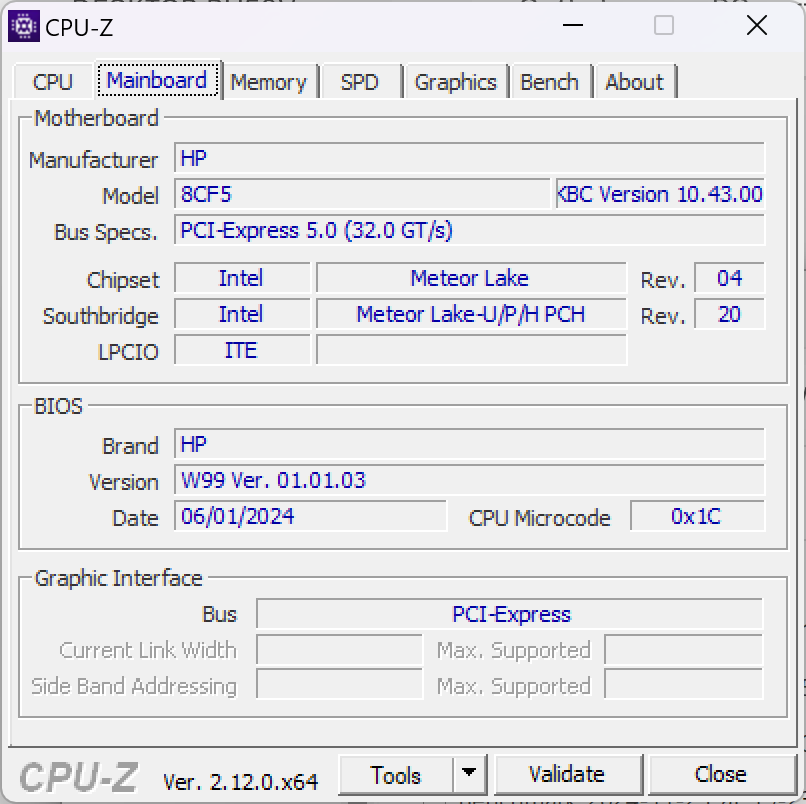Click the BIOS date 06/01/2024
This screenshot has width=806, height=804.
coord(310,516)
